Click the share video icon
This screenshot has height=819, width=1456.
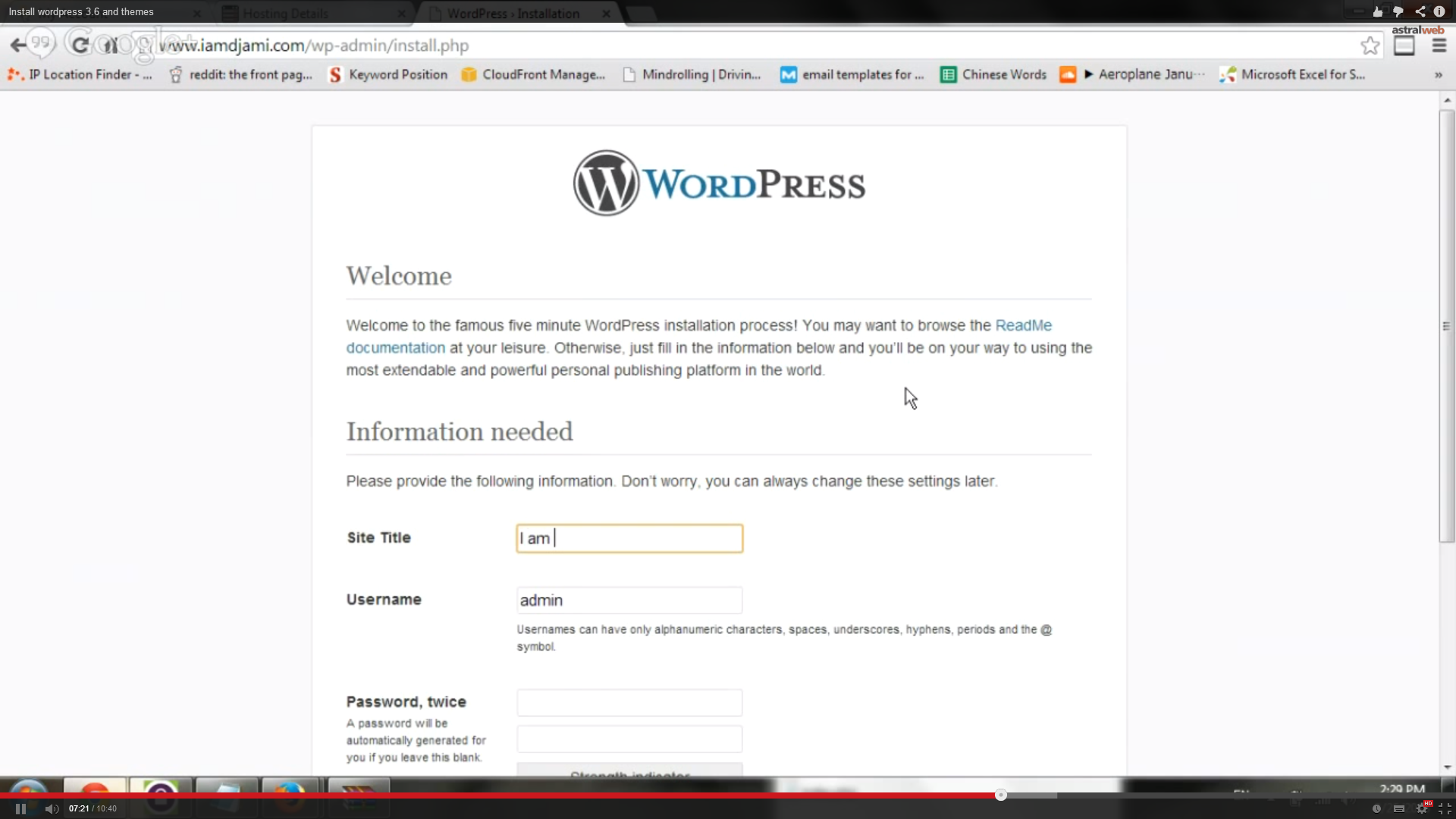[x=1420, y=11]
